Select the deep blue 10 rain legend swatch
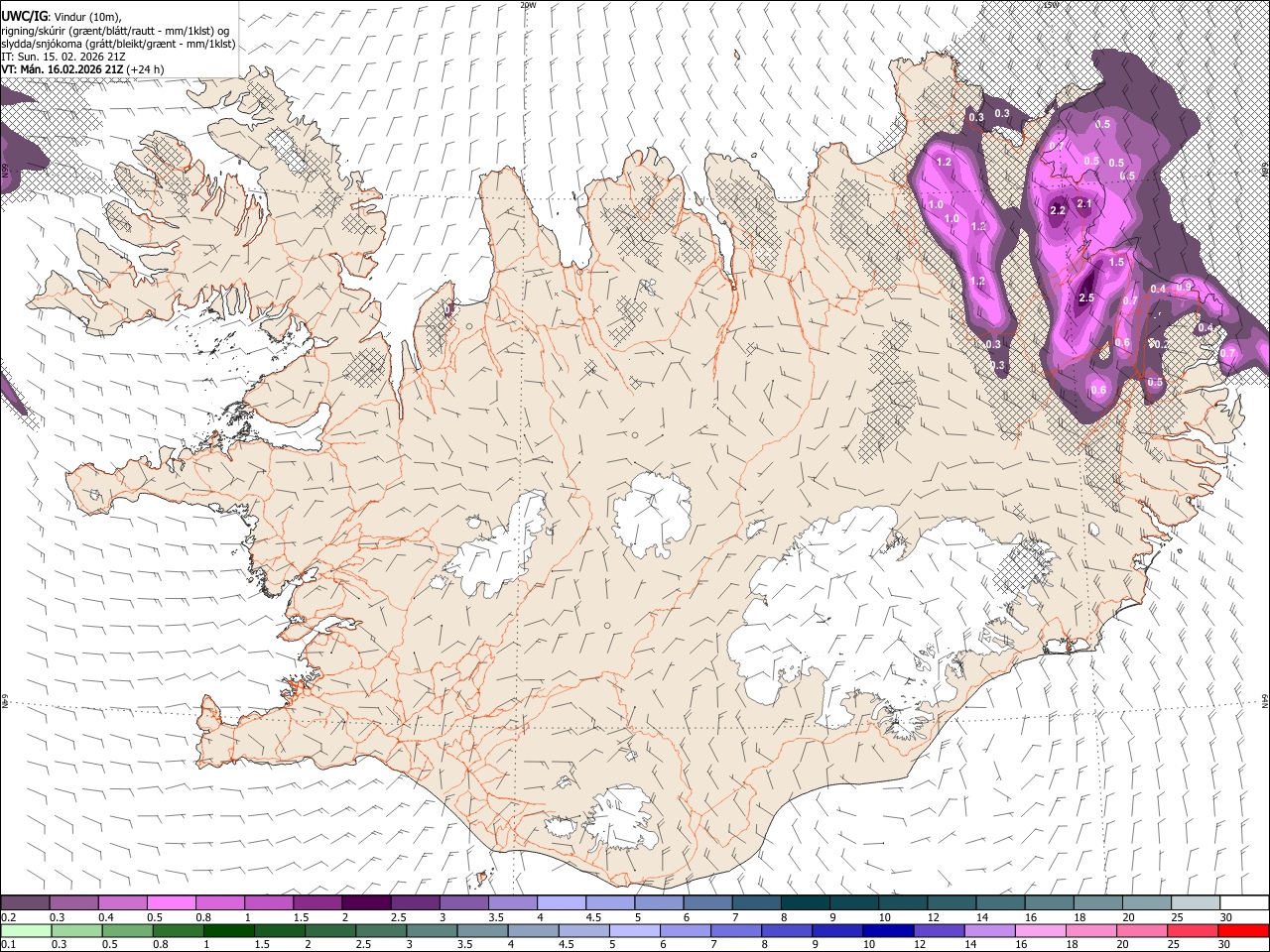Screen dimensions: 1270x952 click(886, 930)
